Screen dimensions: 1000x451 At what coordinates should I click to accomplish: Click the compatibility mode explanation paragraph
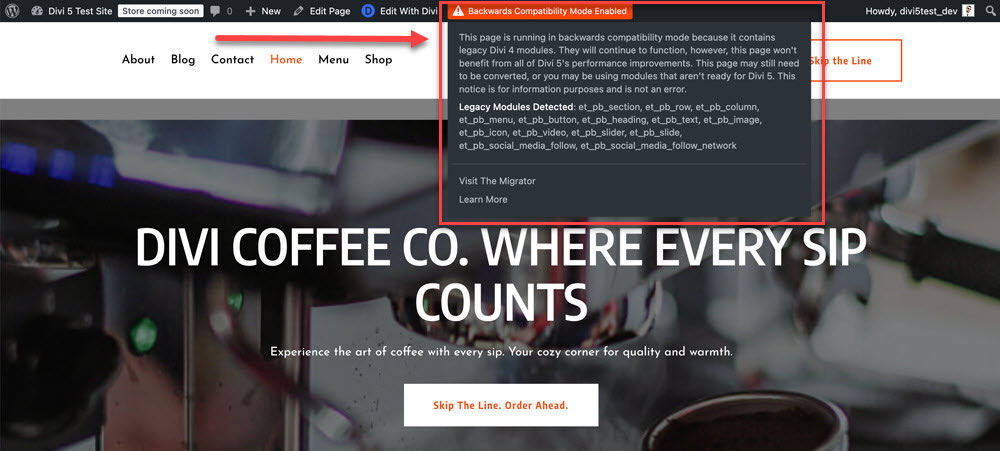tap(628, 63)
